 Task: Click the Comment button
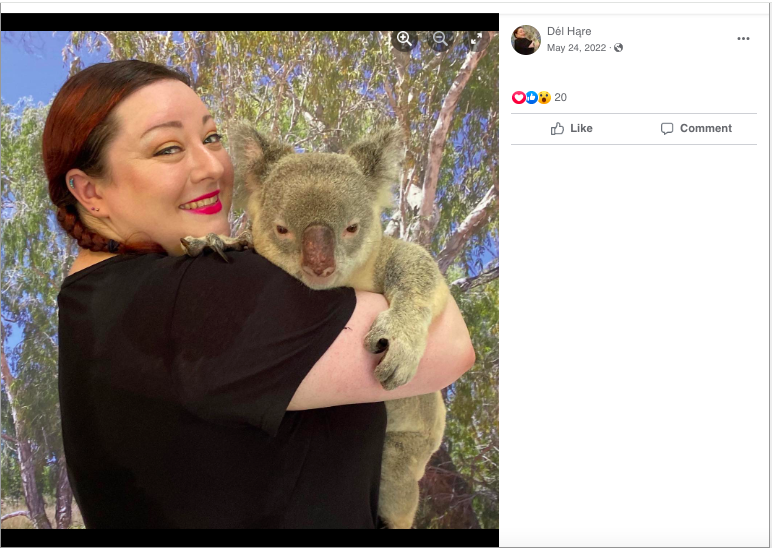click(696, 129)
